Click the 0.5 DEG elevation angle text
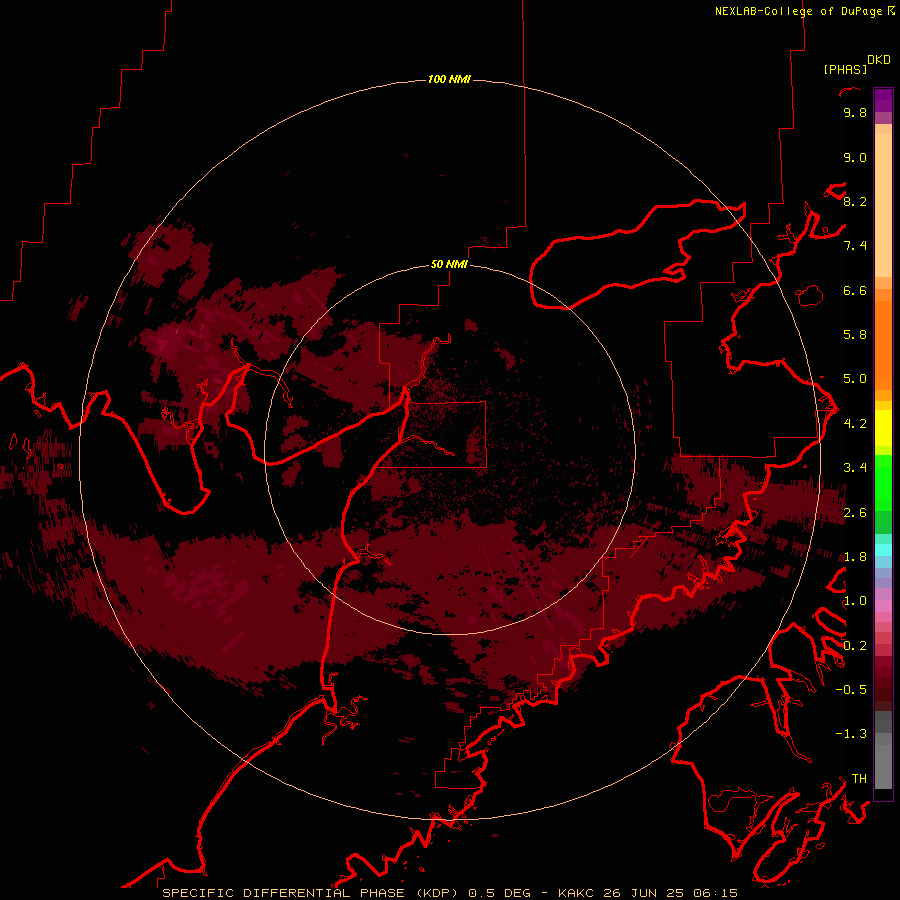900x900 pixels. [501, 893]
